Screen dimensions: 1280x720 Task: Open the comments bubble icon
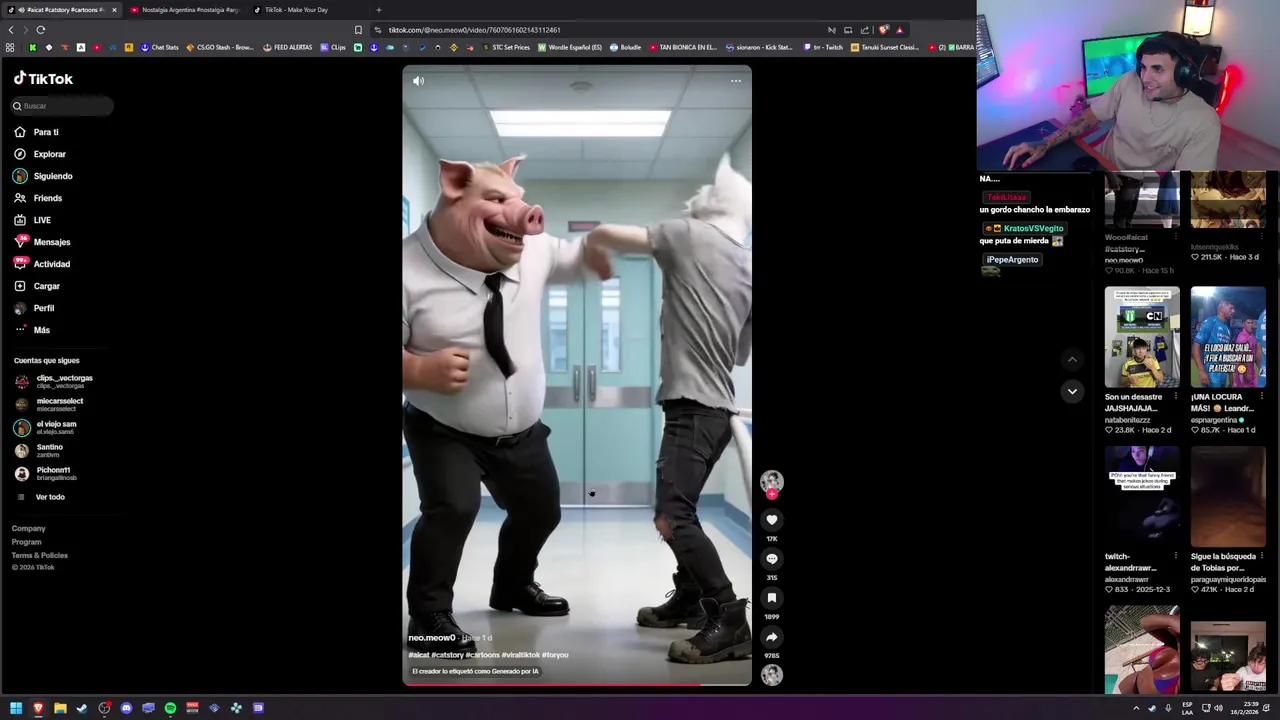click(x=771, y=559)
